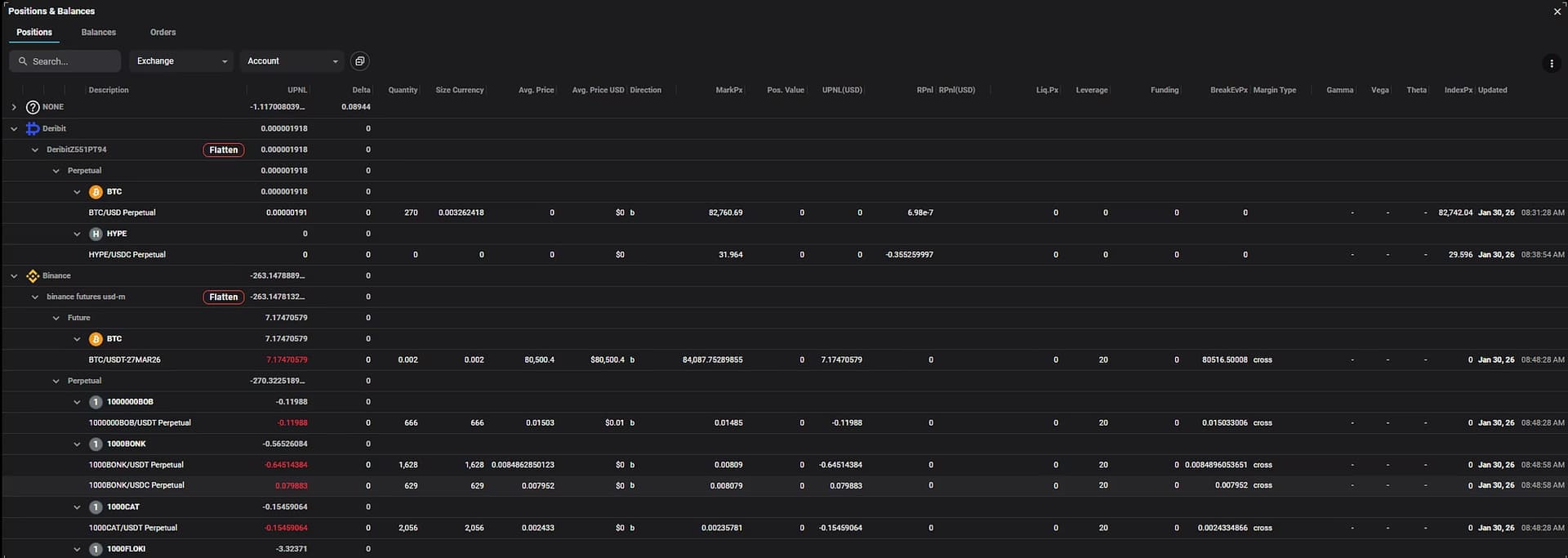
Task: Switch to the Balances tab
Action: [99, 33]
